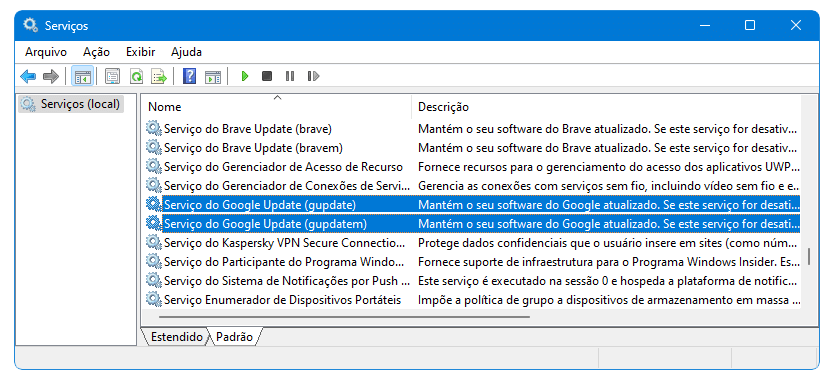Restart service with the restart icon
Image resolution: width=829 pixels, height=386 pixels.
(x=313, y=77)
